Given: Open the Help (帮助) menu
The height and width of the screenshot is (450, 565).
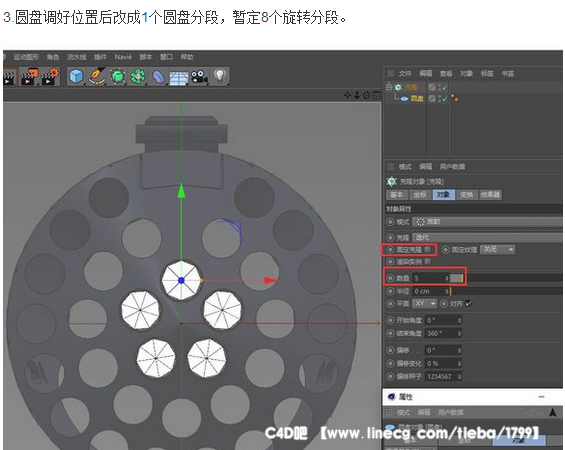Looking at the screenshot, I should [187, 57].
